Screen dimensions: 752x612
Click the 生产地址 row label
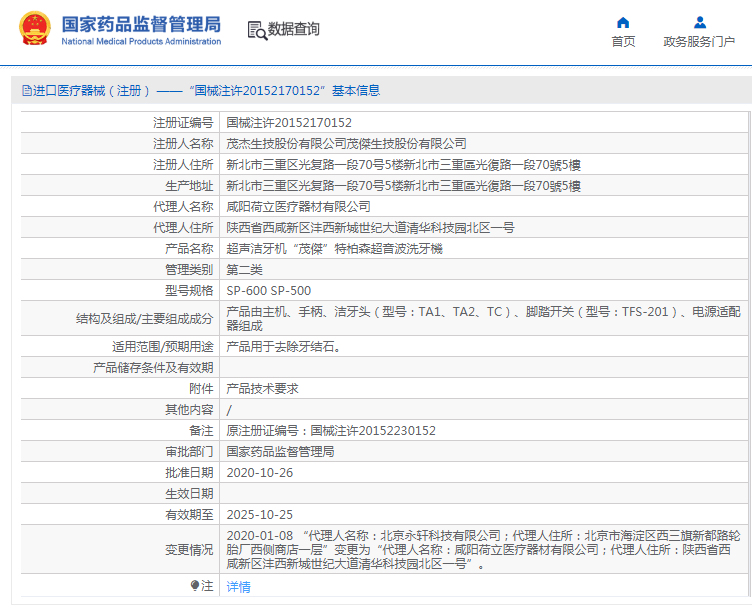pyautogui.click(x=189, y=186)
